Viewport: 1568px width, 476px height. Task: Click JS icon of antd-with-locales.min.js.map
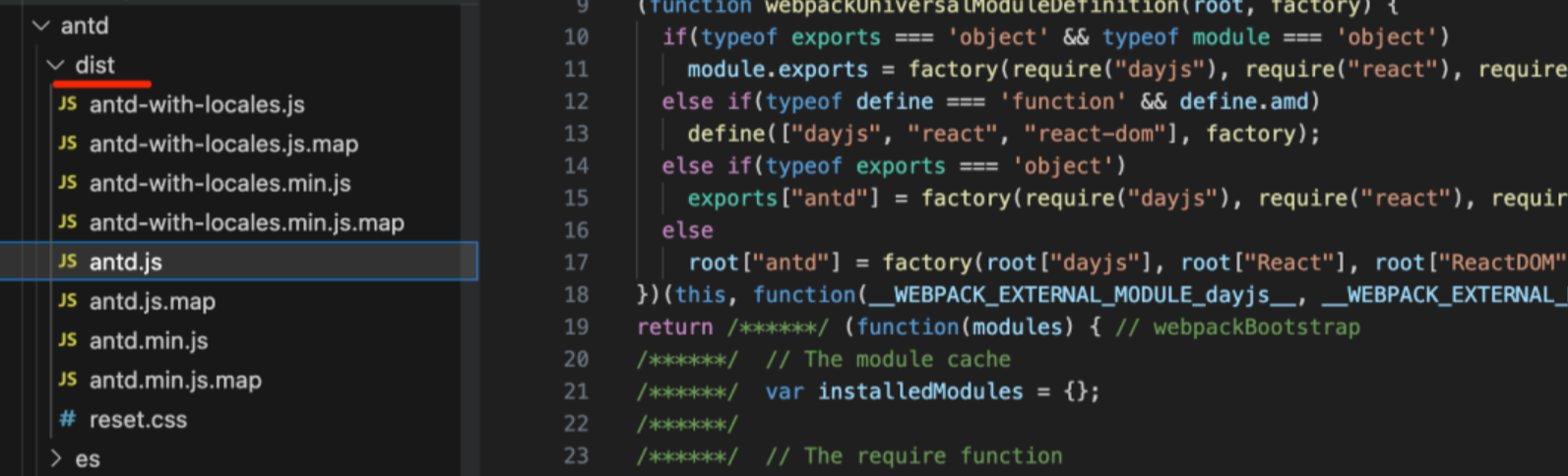click(67, 221)
